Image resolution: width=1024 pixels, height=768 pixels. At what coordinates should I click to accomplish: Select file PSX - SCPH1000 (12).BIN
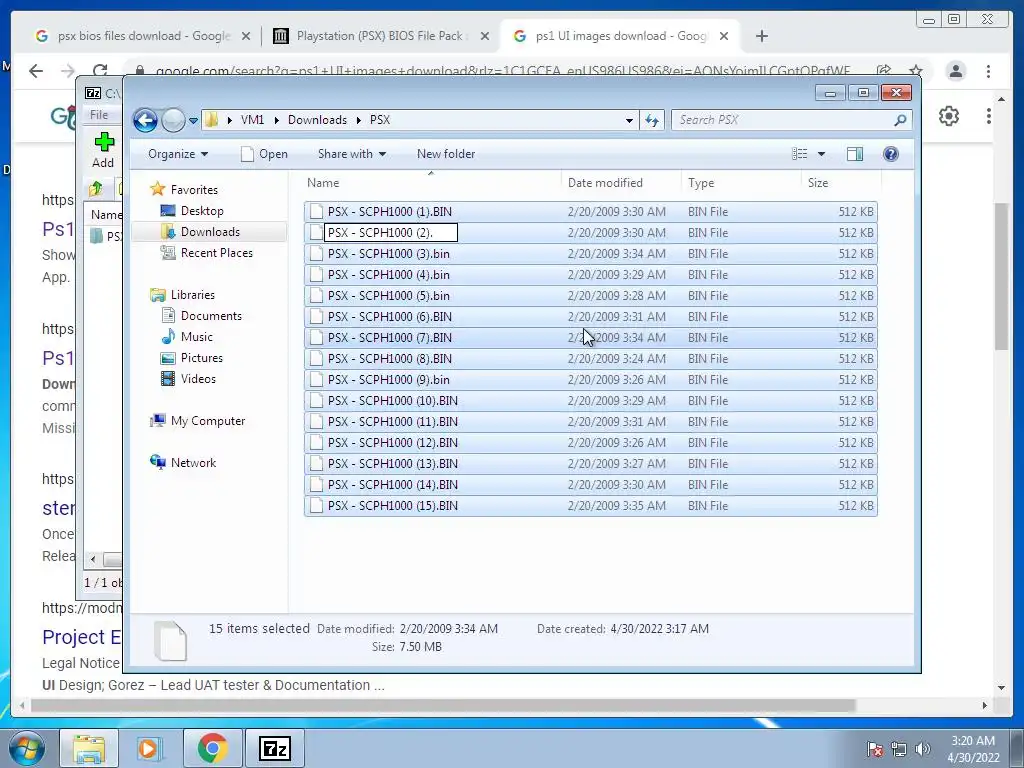tap(590, 443)
